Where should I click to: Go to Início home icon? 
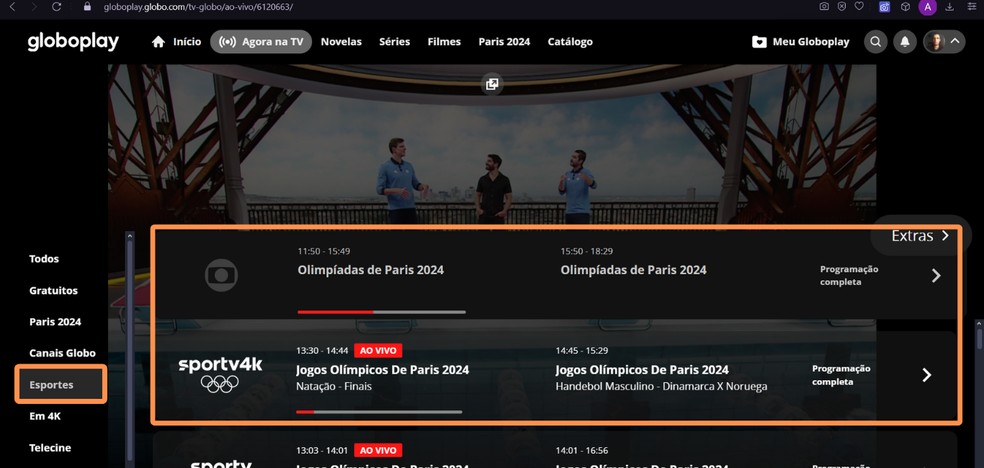[158, 41]
